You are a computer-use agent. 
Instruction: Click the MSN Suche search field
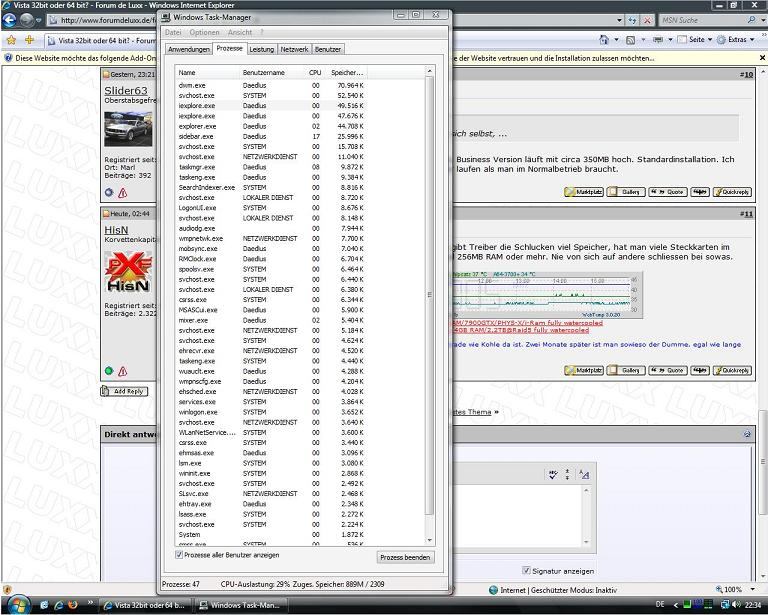point(702,20)
